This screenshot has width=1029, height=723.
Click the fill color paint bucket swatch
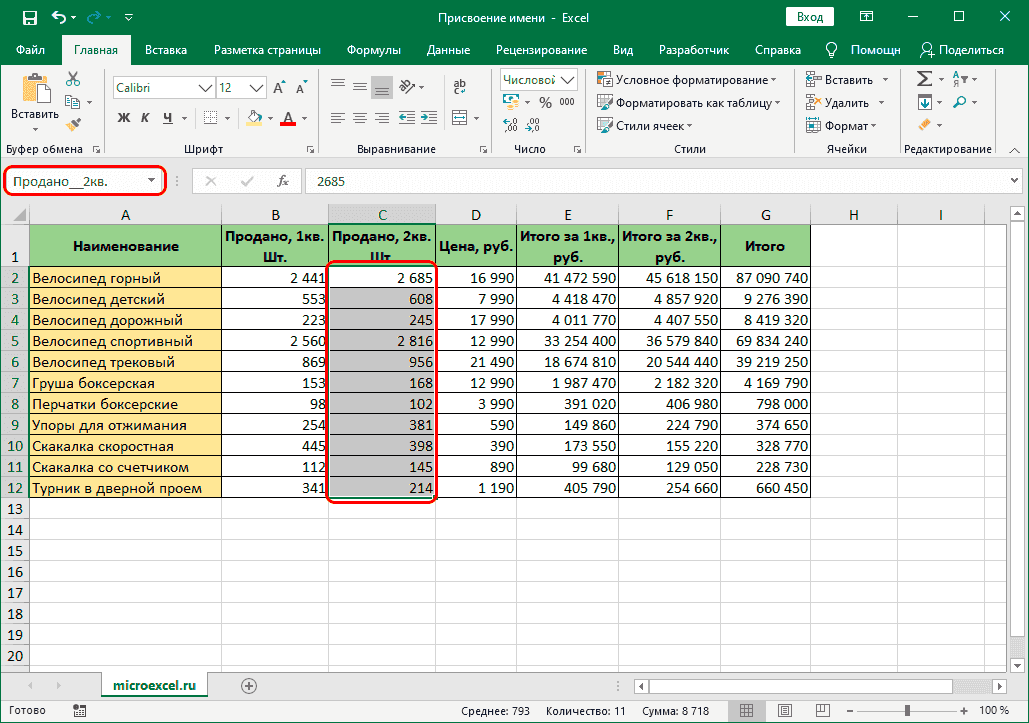tap(254, 118)
